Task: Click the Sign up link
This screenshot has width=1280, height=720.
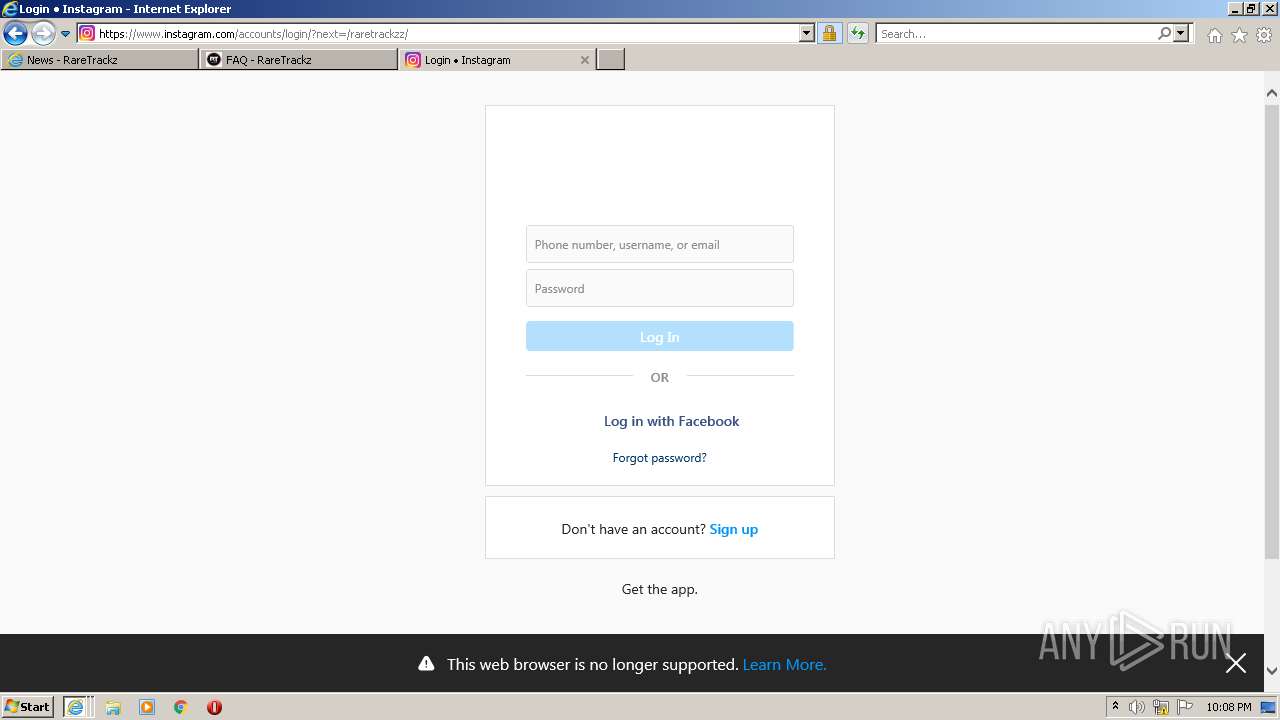Action: pos(734,529)
